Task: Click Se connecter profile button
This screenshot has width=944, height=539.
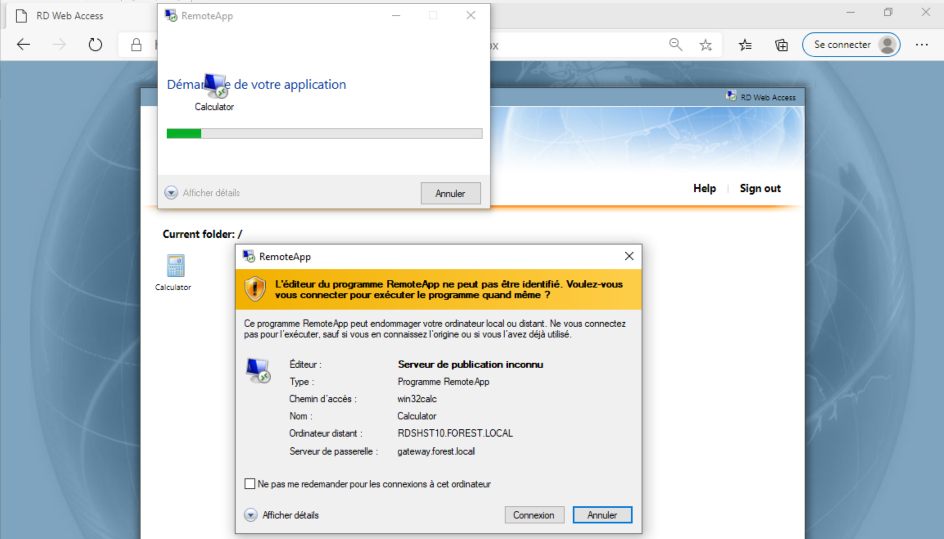Action: click(851, 45)
